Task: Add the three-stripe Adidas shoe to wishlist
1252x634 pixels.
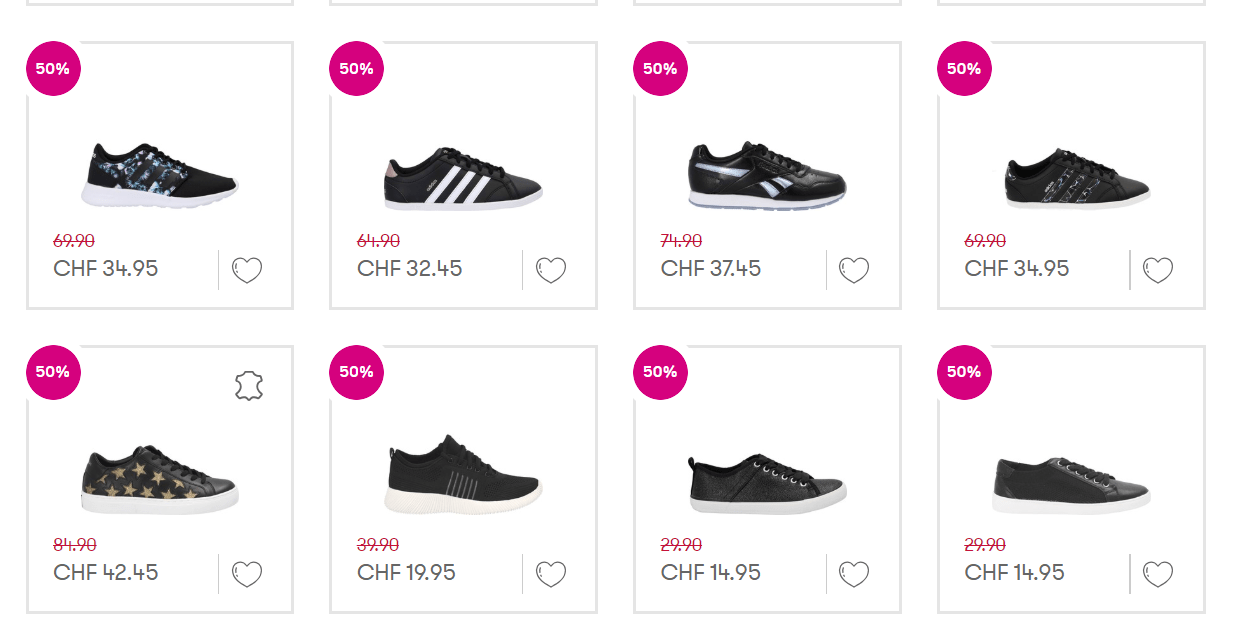Action: pyautogui.click(x=551, y=270)
